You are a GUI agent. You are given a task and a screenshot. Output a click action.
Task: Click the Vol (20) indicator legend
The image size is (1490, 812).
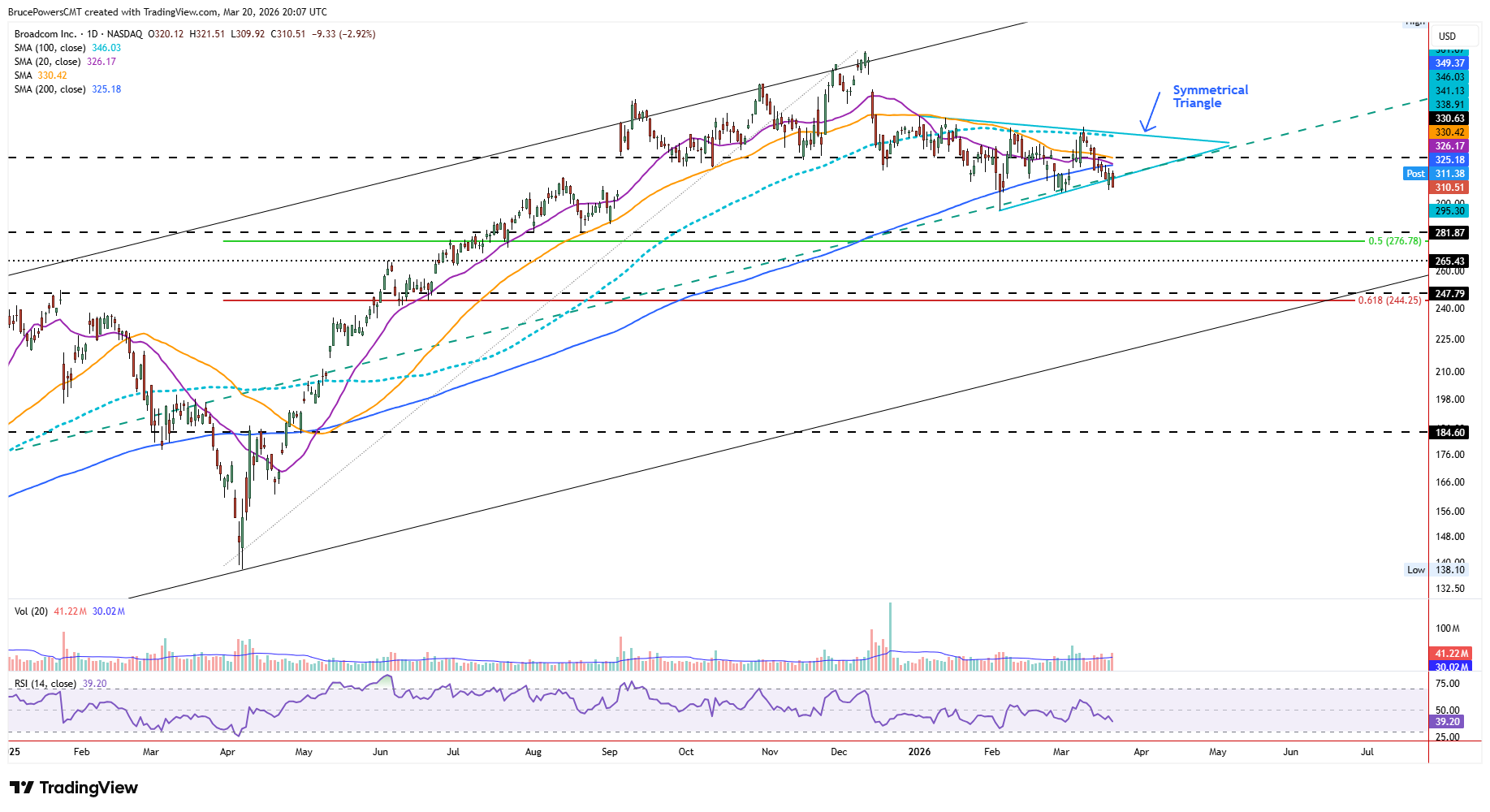pyautogui.click(x=70, y=611)
